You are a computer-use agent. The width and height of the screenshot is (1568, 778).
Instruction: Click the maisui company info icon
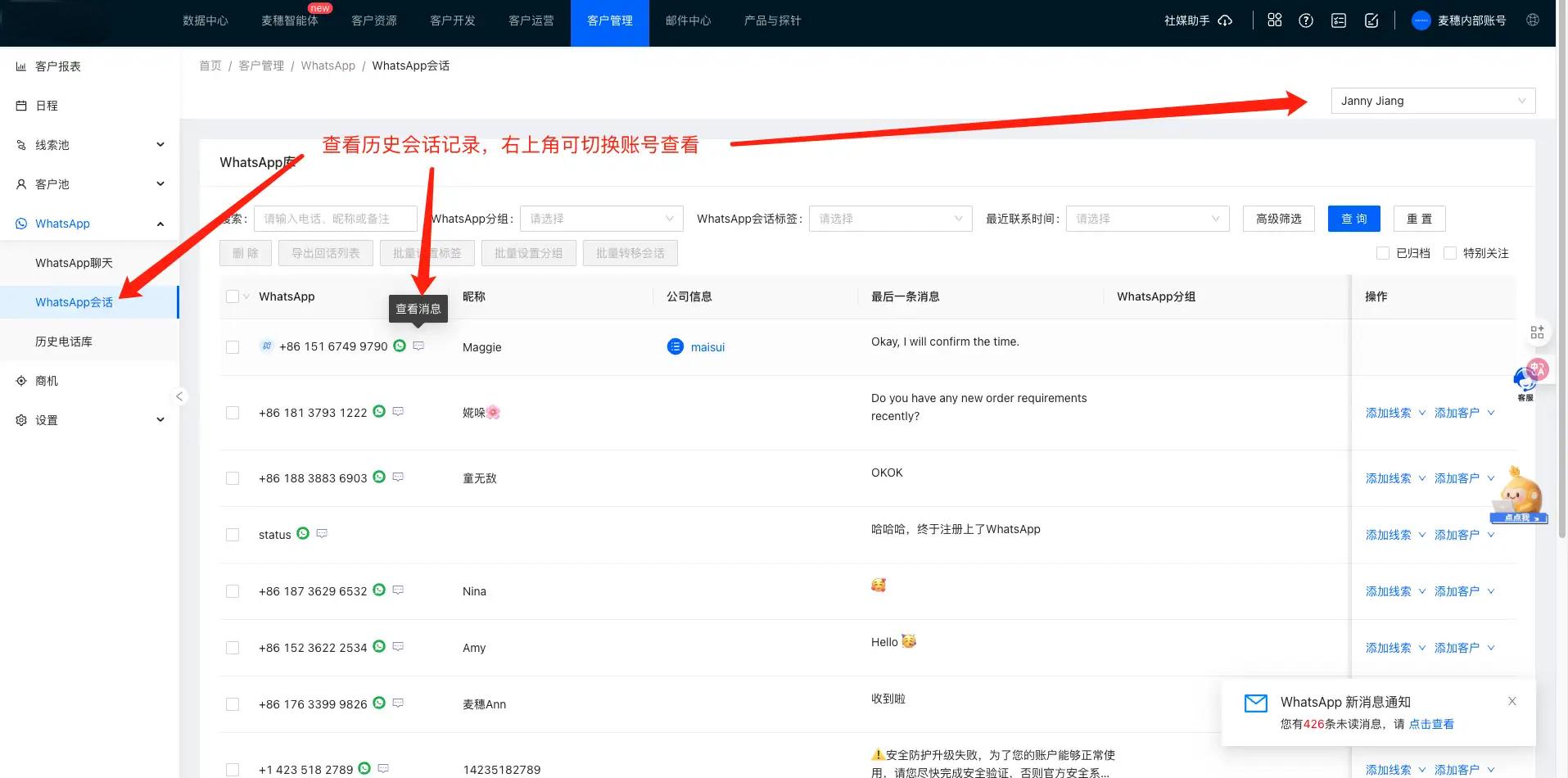(675, 347)
